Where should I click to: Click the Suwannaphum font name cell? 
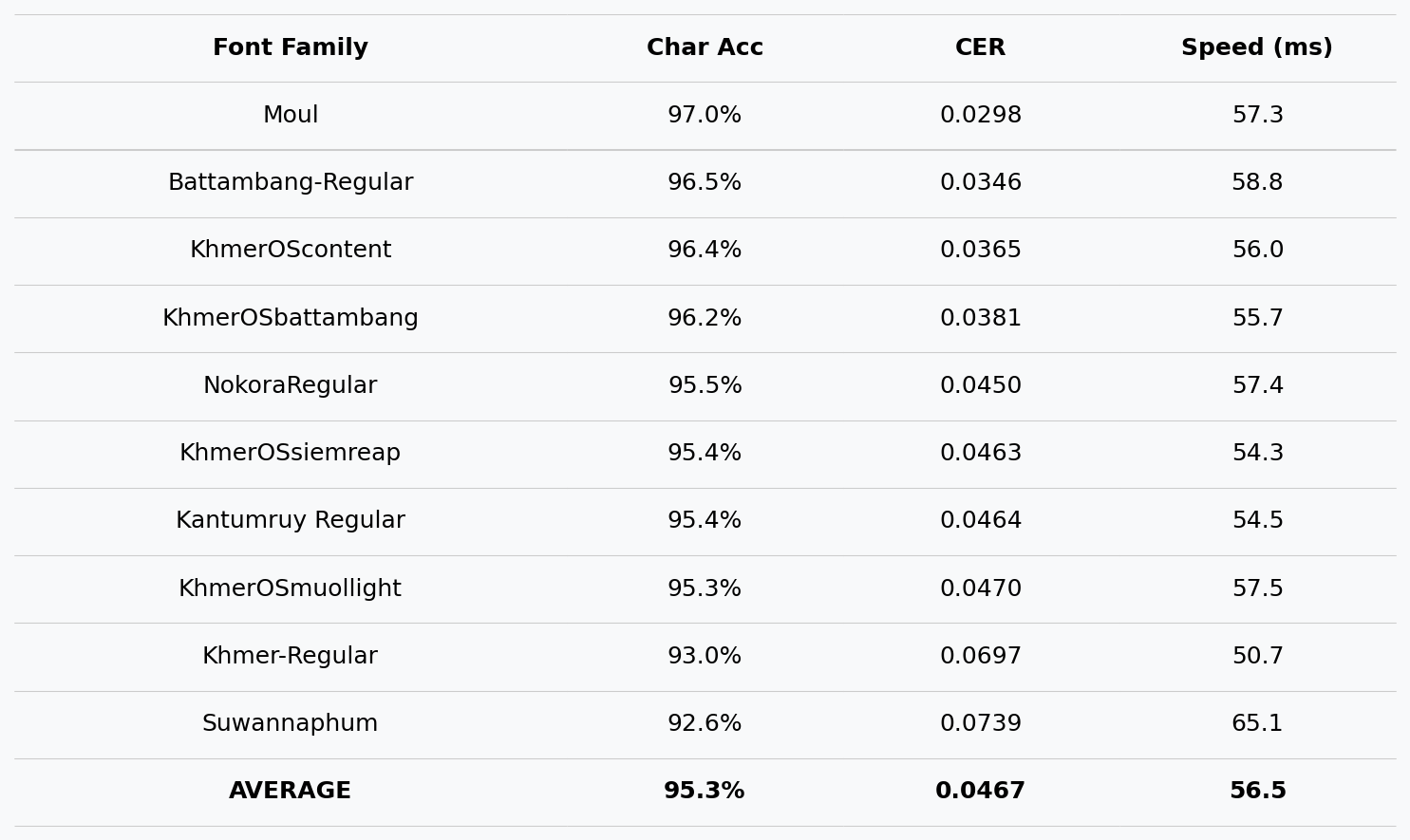pyautogui.click(x=291, y=724)
